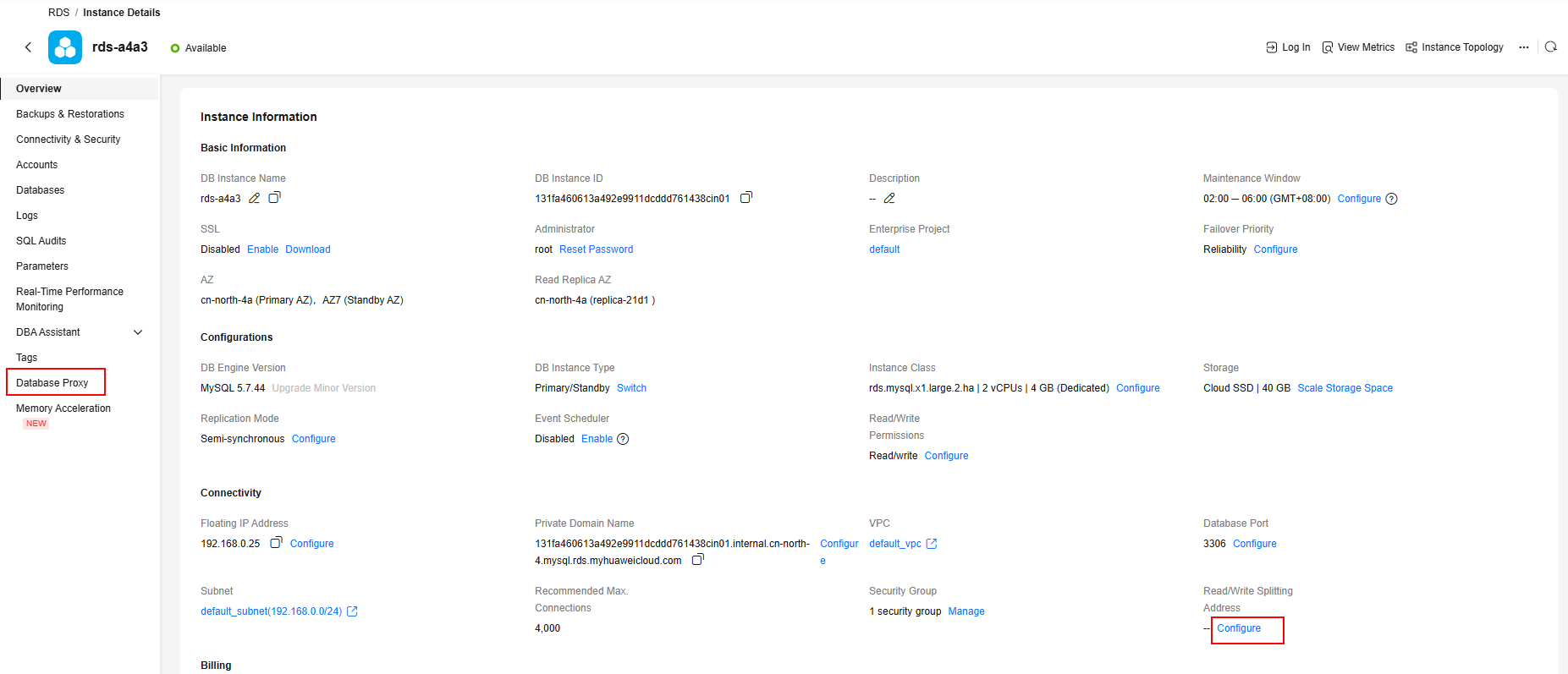Click Scale Storage Space
The width and height of the screenshot is (1568, 674).
[1345, 388]
